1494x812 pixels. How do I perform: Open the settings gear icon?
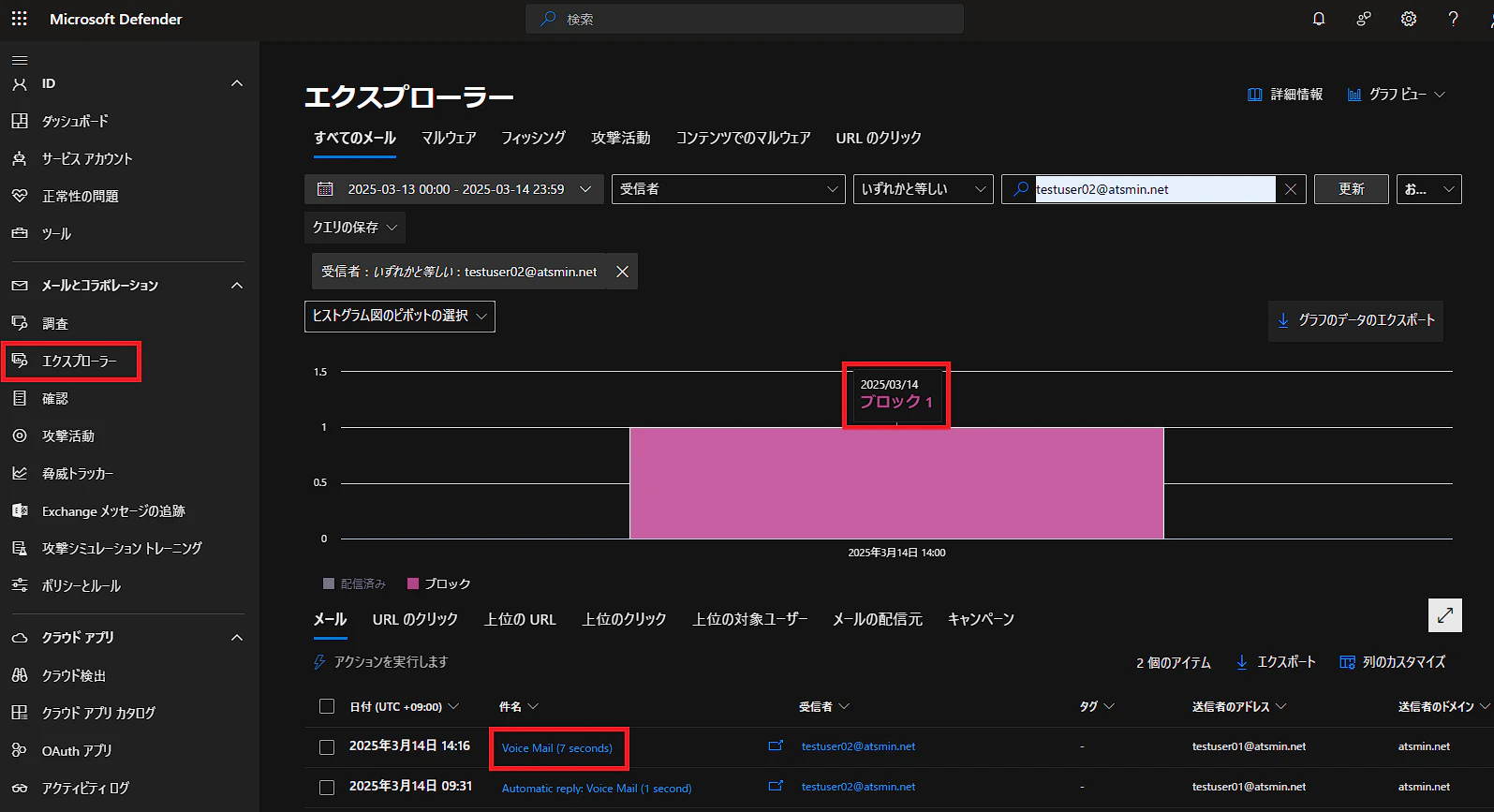pyautogui.click(x=1409, y=19)
